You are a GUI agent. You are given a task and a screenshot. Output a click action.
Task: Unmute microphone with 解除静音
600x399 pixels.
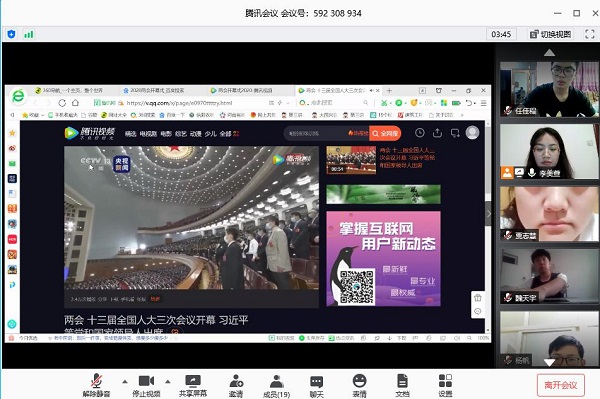96,386
